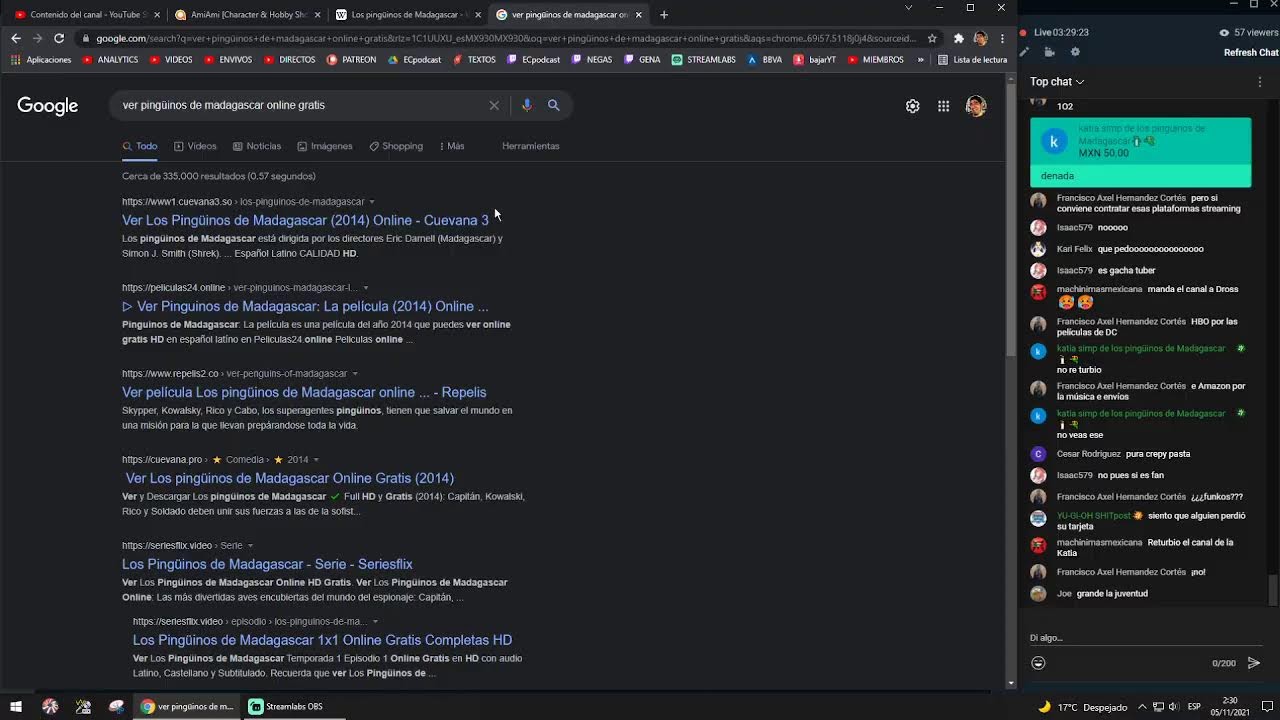Open the Google account avatar
The height and width of the screenshot is (720, 1280).
click(976, 106)
